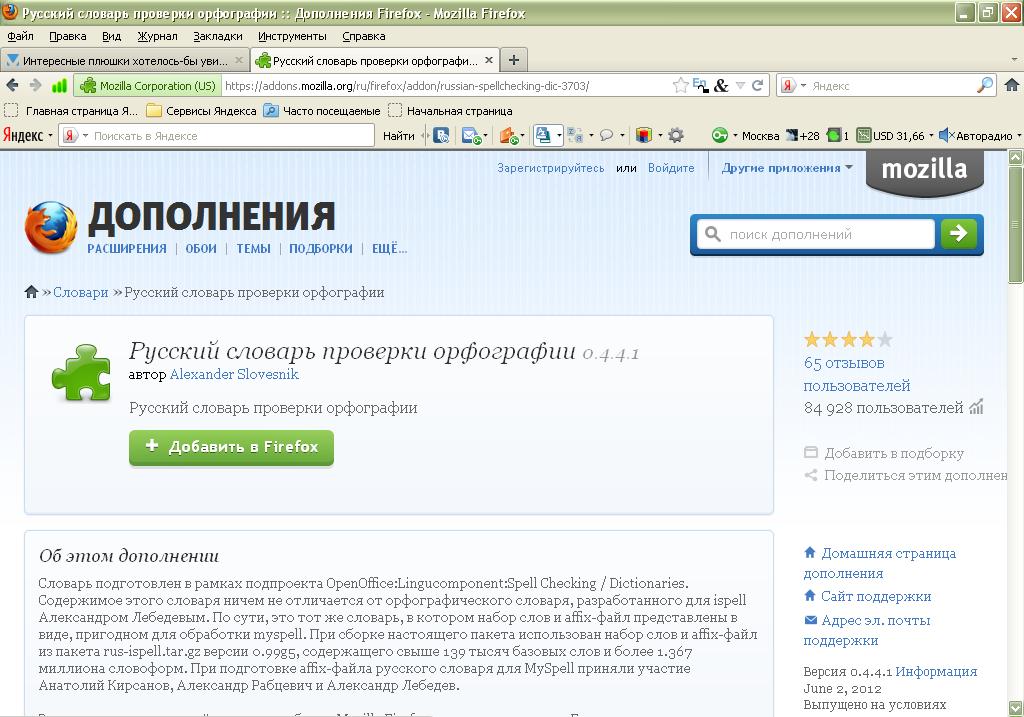Image resolution: width=1024 pixels, height=717 pixels.
Task: Reload the page with the refresh icon
Action: click(x=758, y=86)
